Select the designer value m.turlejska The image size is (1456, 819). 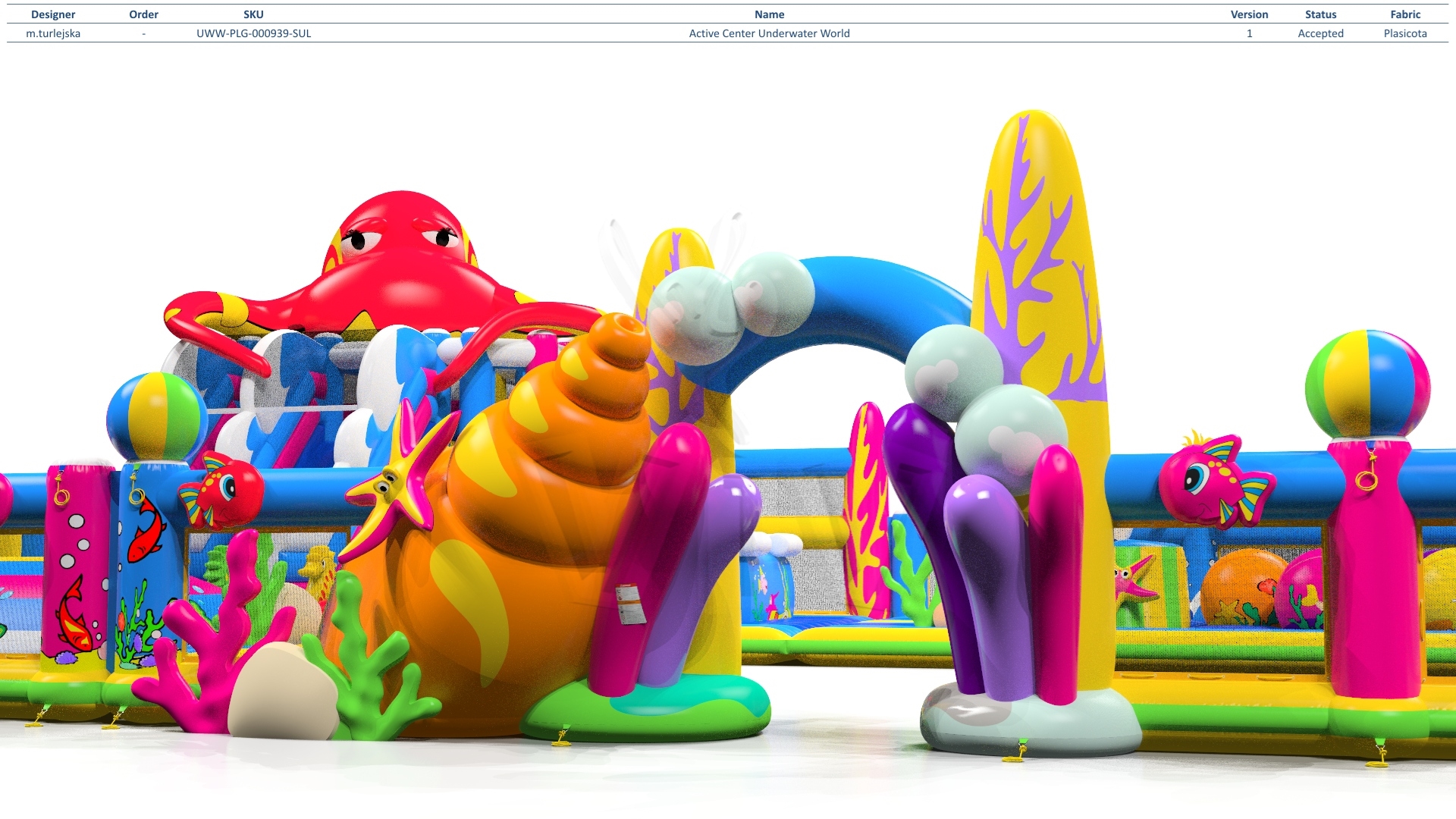(53, 33)
